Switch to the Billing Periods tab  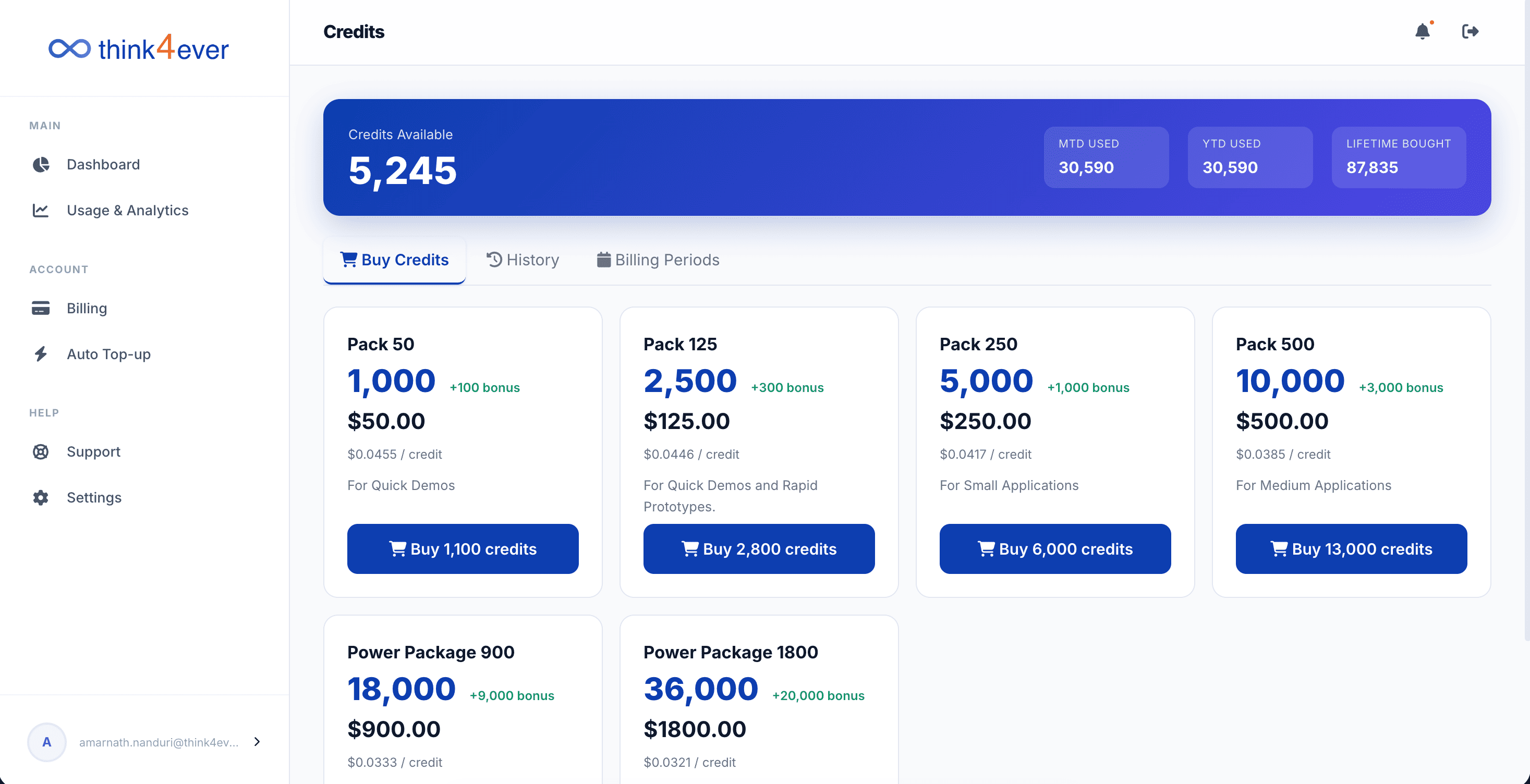coord(658,260)
